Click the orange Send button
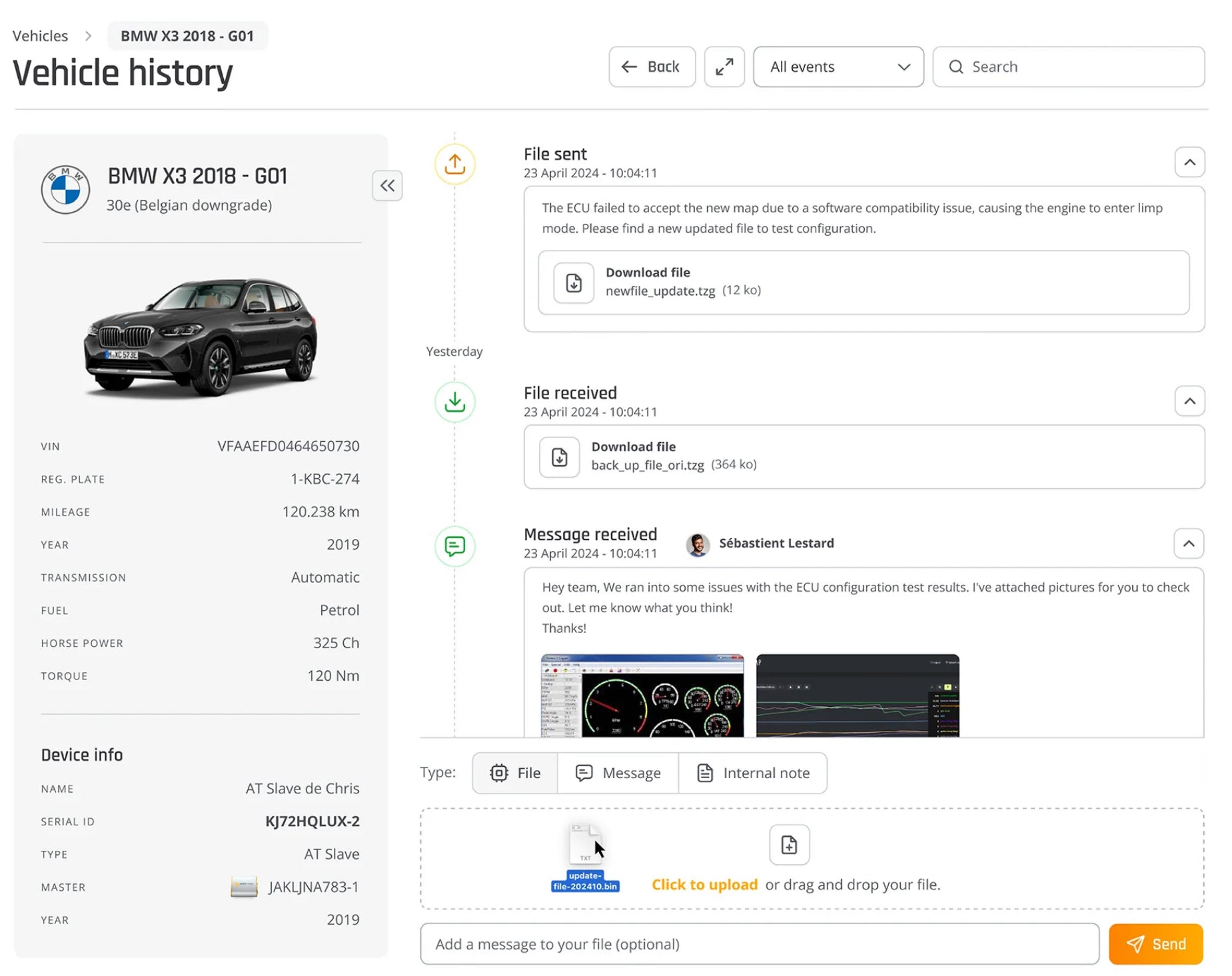 (x=1155, y=943)
